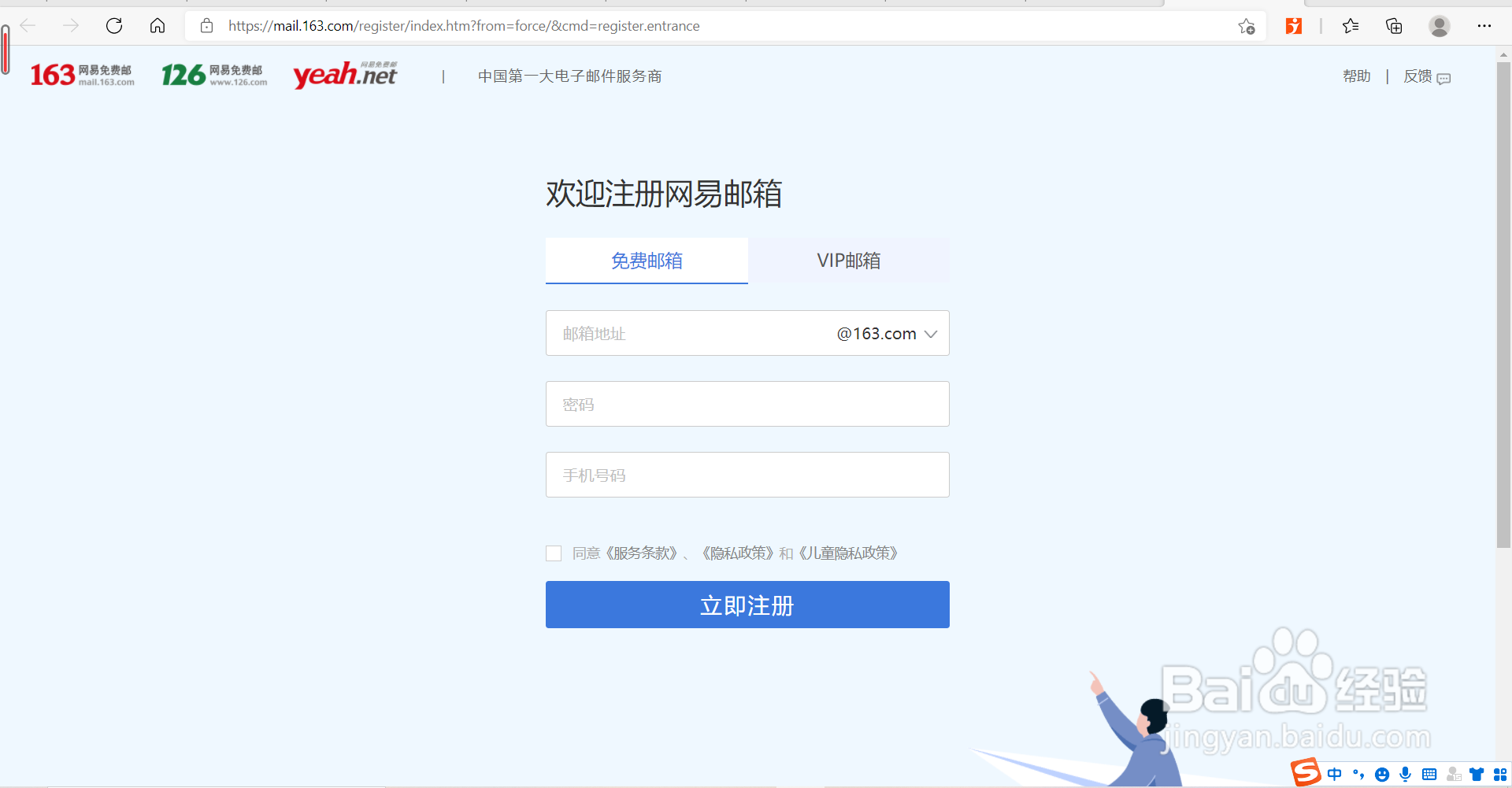The height and width of the screenshot is (788, 1512).
Task: Open the Sogou virtual keyboard
Action: pyautogui.click(x=1429, y=774)
